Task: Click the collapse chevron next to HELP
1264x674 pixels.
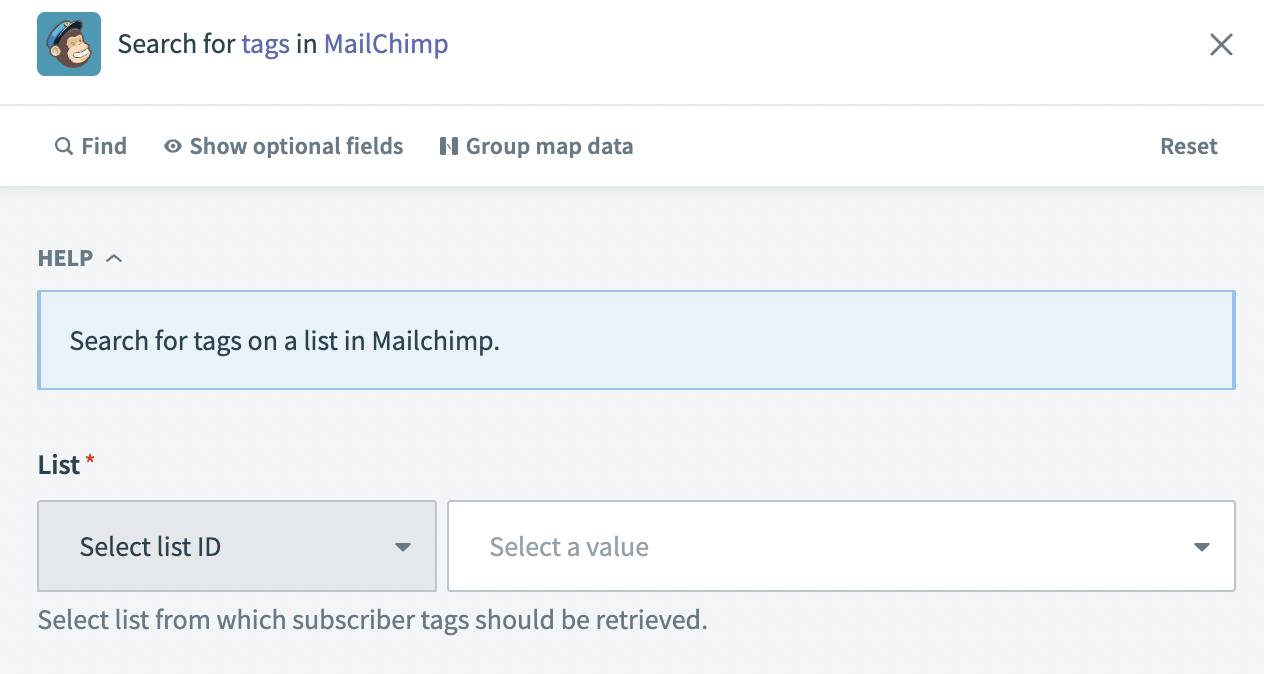Action: [x=112, y=257]
